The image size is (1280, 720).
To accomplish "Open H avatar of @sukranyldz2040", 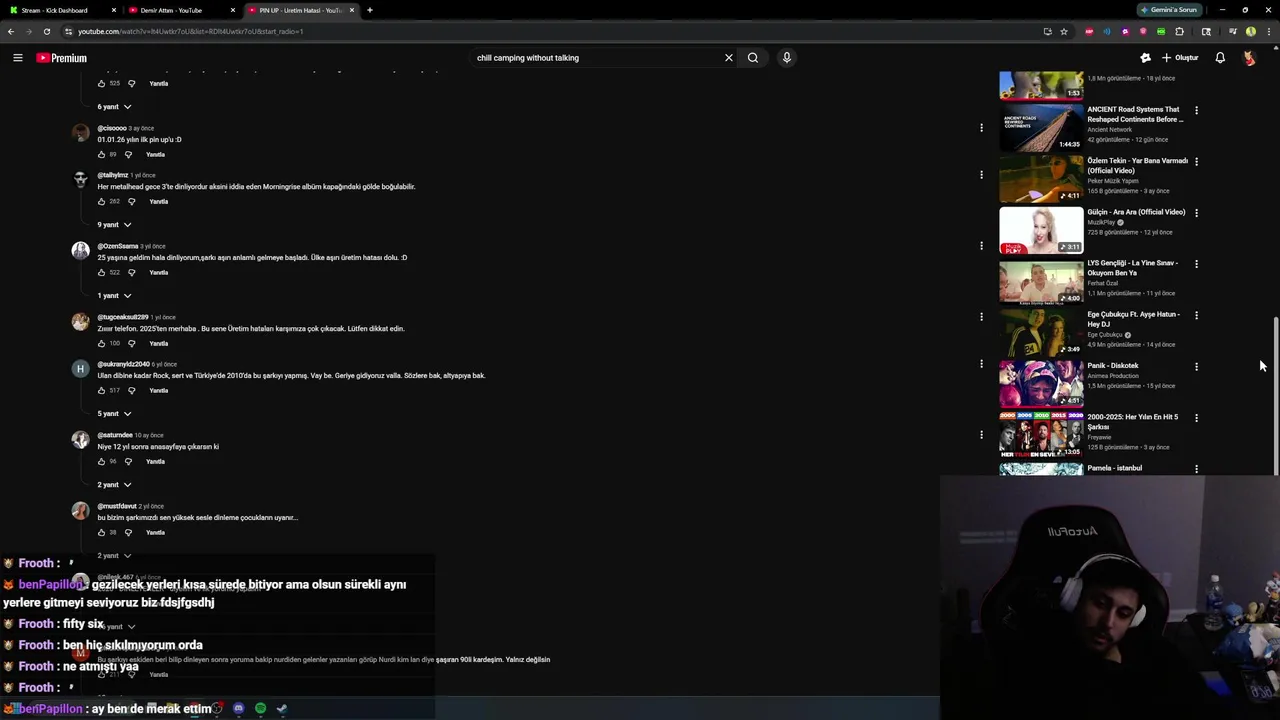I will (x=80, y=369).
